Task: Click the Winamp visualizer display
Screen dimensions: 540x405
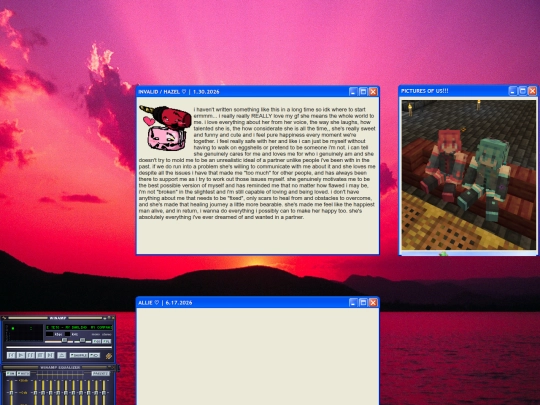Action: pyautogui.click(x=24, y=333)
